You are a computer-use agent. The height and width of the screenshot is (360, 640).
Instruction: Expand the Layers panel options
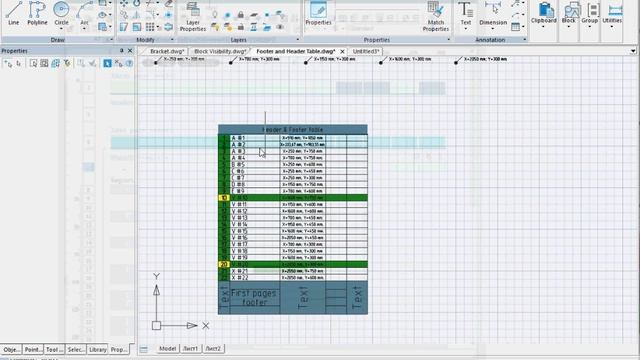(x=298, y=40)
